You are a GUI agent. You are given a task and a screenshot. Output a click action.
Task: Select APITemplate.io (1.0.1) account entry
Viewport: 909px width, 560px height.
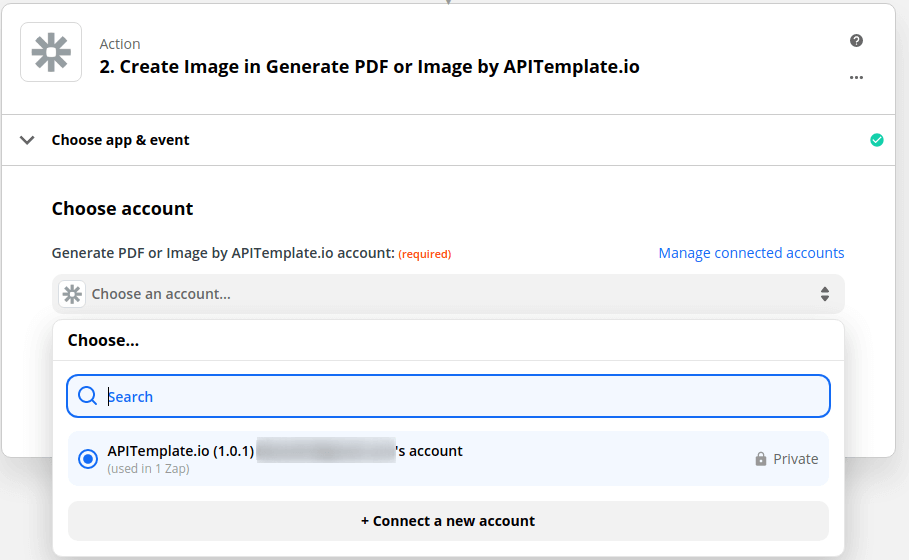[448, 459]
